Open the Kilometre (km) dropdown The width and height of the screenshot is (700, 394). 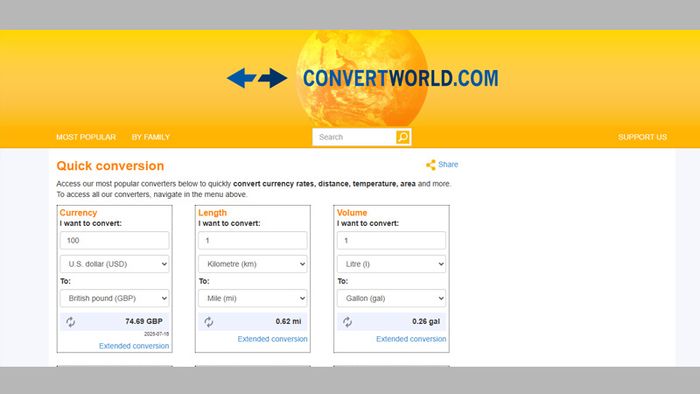point(253,264)
